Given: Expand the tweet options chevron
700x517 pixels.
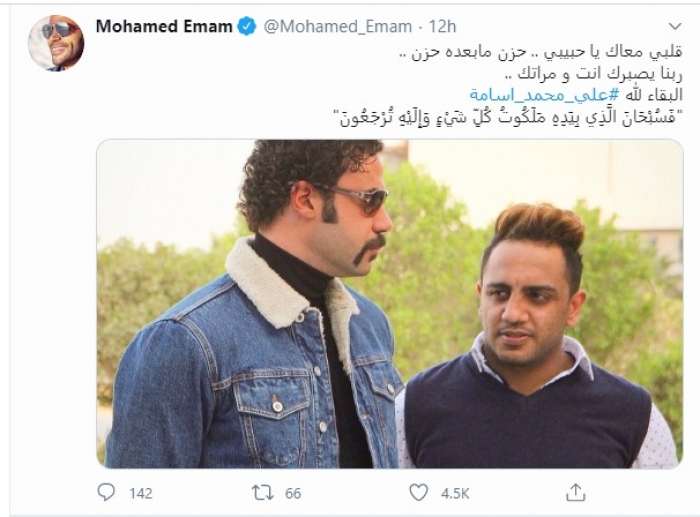Looking at the screenshot, I should 675,26.
